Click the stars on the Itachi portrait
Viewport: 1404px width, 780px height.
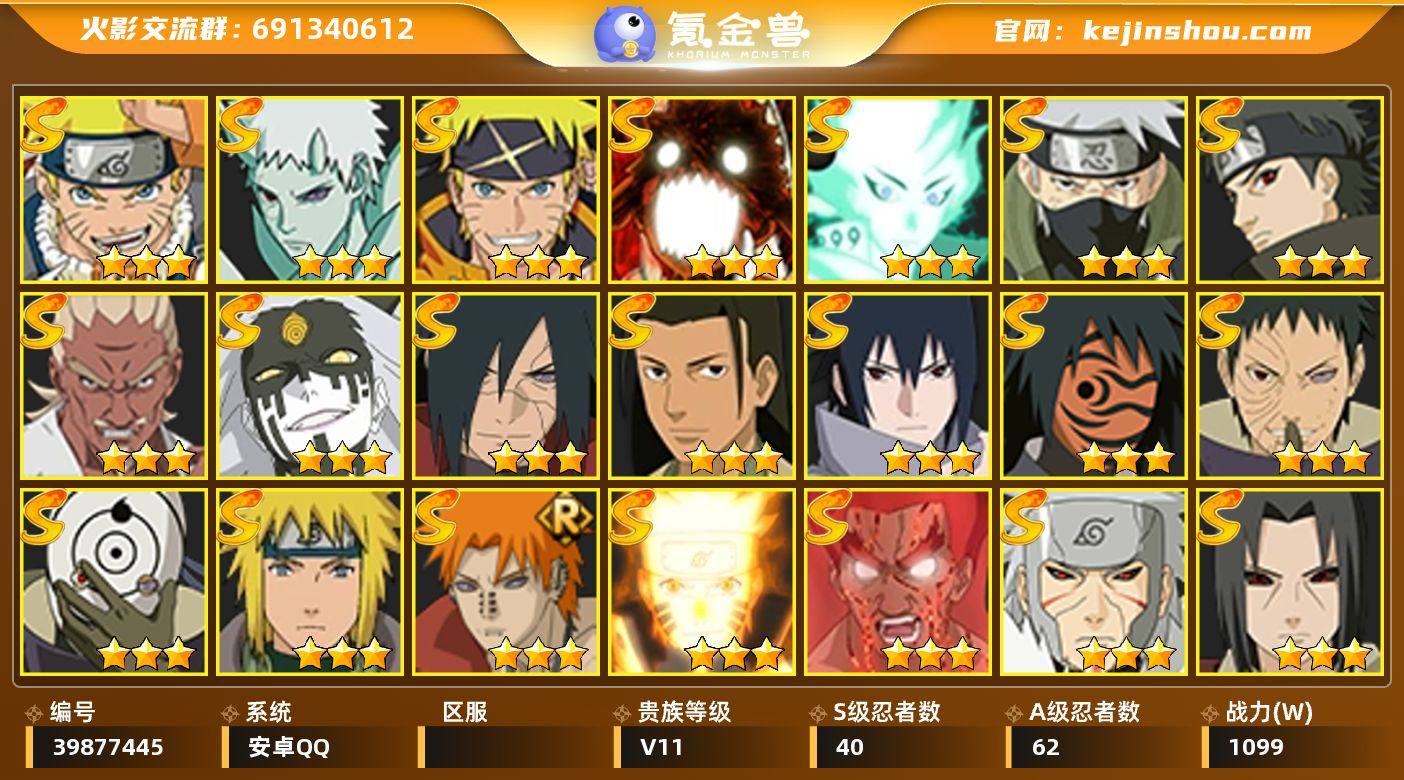1321,654
